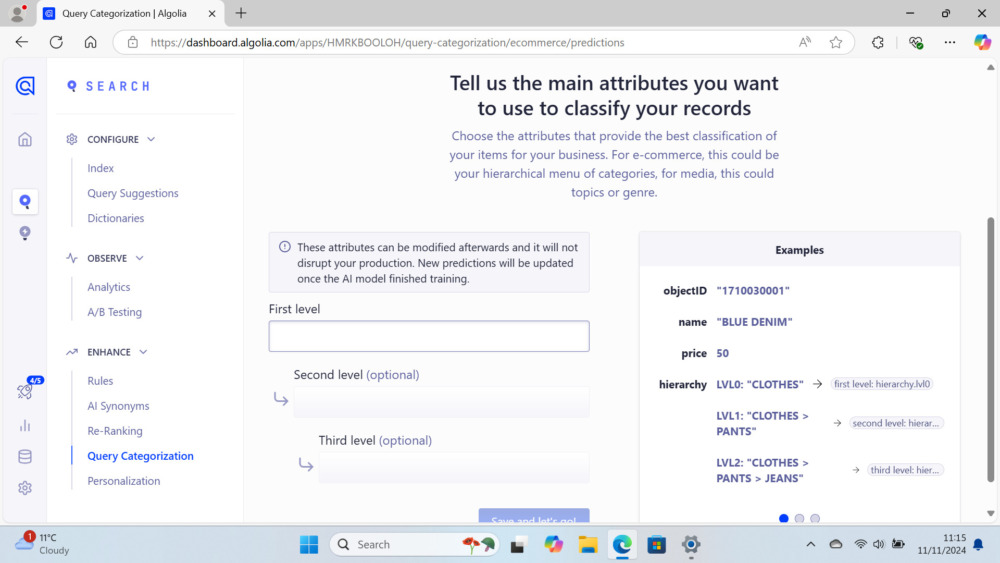Open Dictionaries in the sidebar
Screen dimensions: 1000x563
tap(115, 218)
